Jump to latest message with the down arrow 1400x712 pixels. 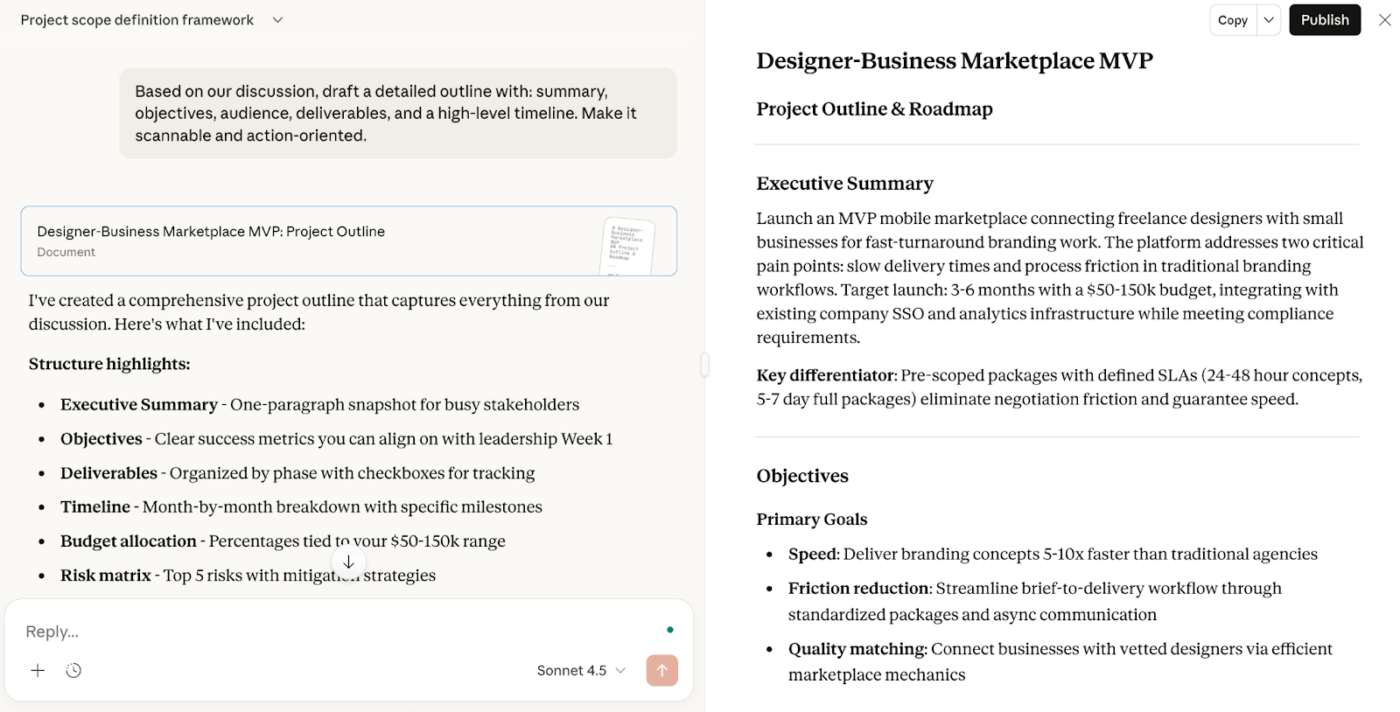[348, 562]
